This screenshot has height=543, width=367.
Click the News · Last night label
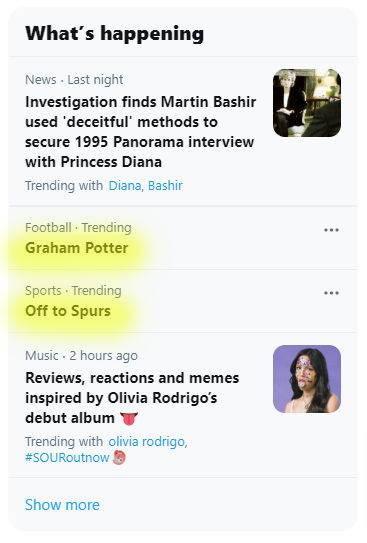pos(74,80)
